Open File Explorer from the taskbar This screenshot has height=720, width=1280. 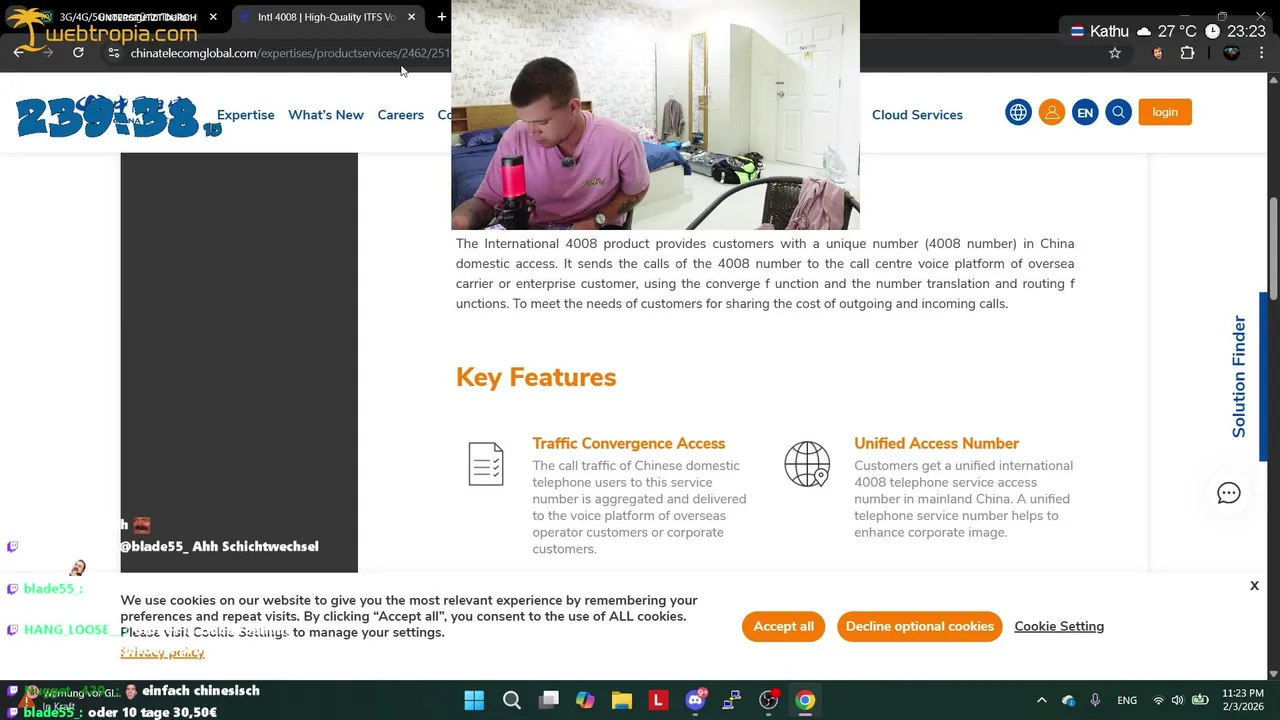coord(622,700)
